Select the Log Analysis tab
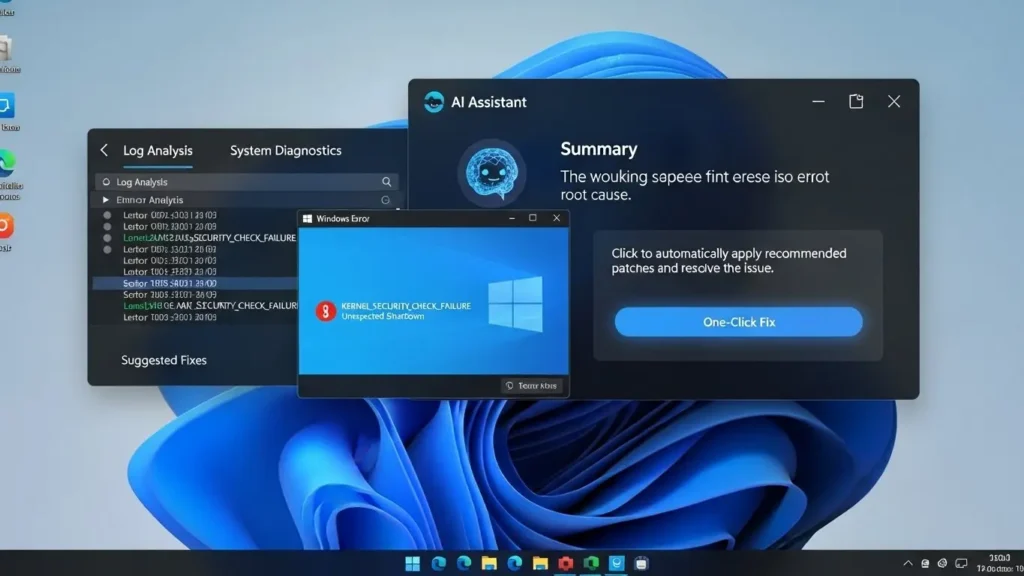The height and width of the screenshot is (576, 1024). coord(157,150)
